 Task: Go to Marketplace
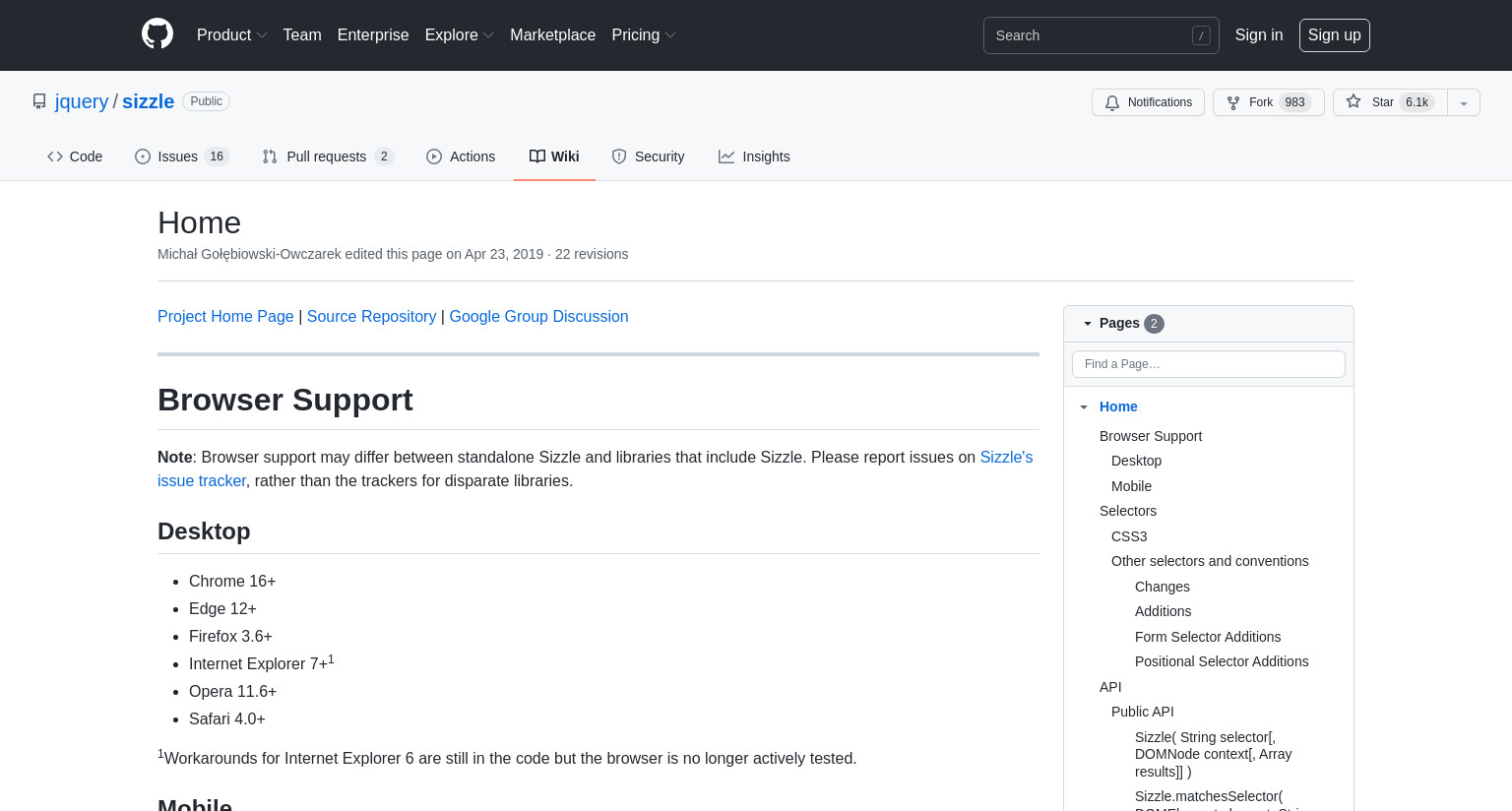coord(552,34)
